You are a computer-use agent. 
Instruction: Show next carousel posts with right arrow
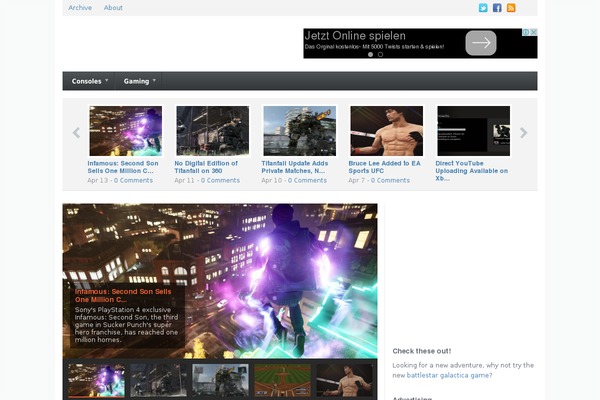[x=523, y=133]
